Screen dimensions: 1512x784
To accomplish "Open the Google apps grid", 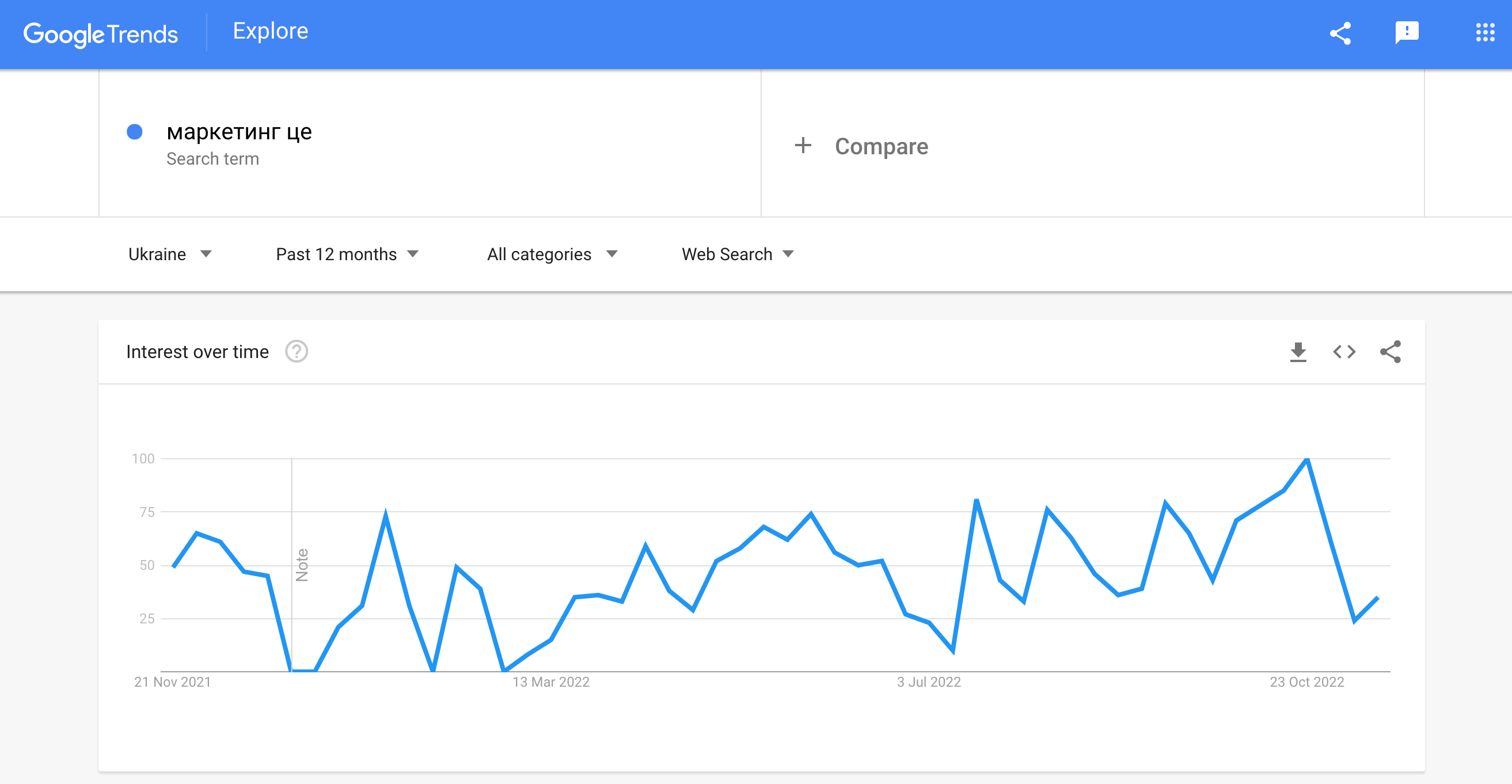I will [1485, 33].
